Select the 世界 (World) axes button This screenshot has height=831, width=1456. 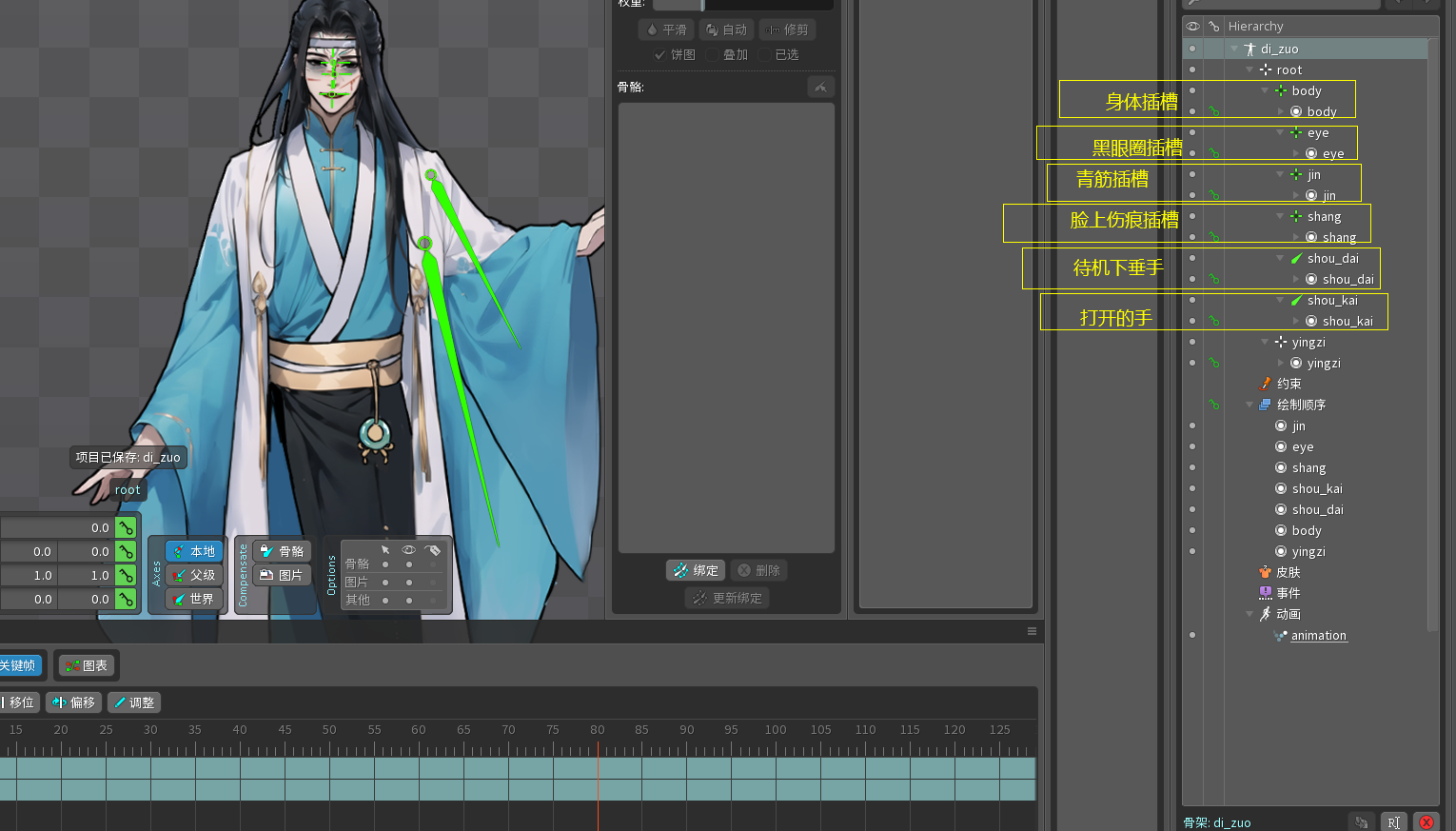(194, 599)
